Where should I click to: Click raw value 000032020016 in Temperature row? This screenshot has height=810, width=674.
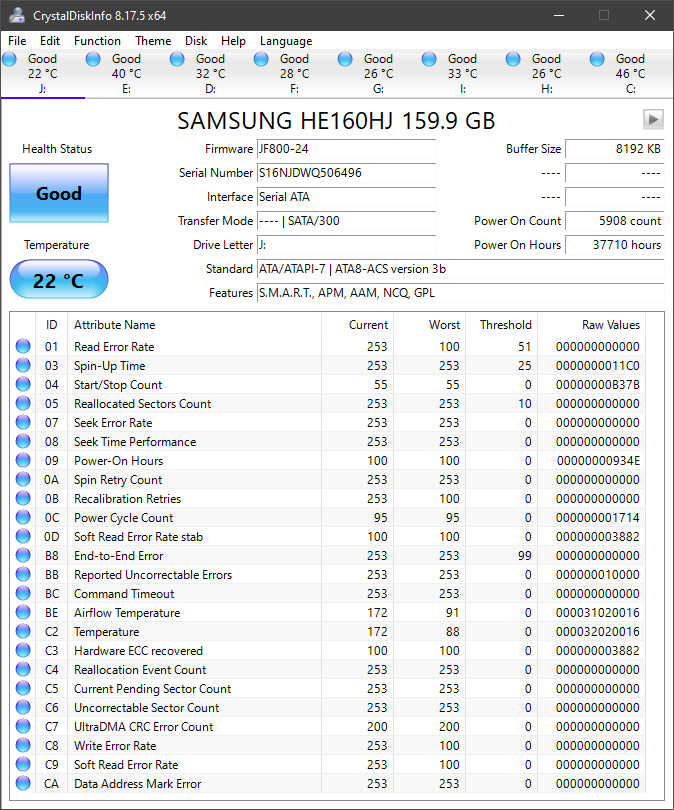(x=598, y=632)
